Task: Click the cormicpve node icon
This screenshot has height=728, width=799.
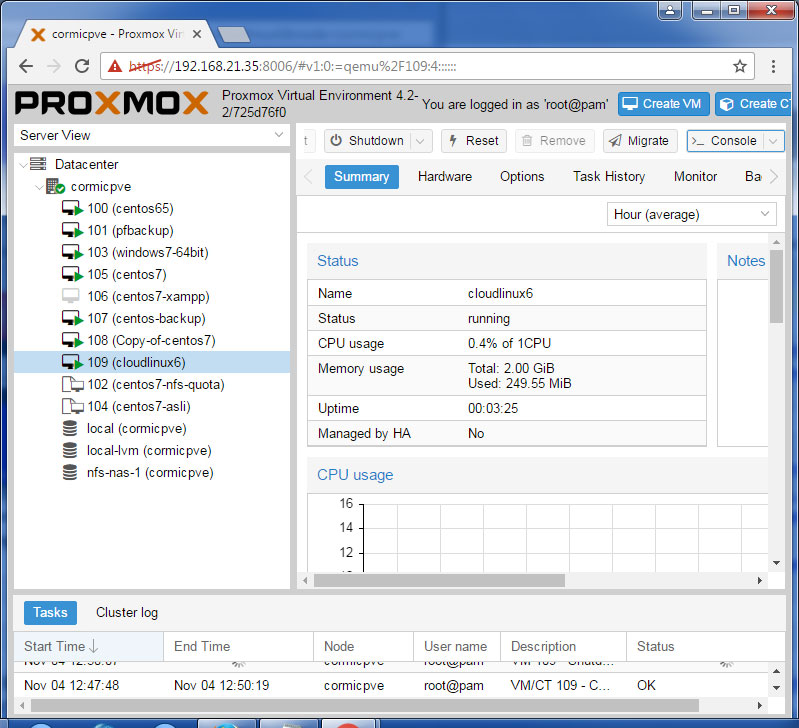Action: click(55, 186)
